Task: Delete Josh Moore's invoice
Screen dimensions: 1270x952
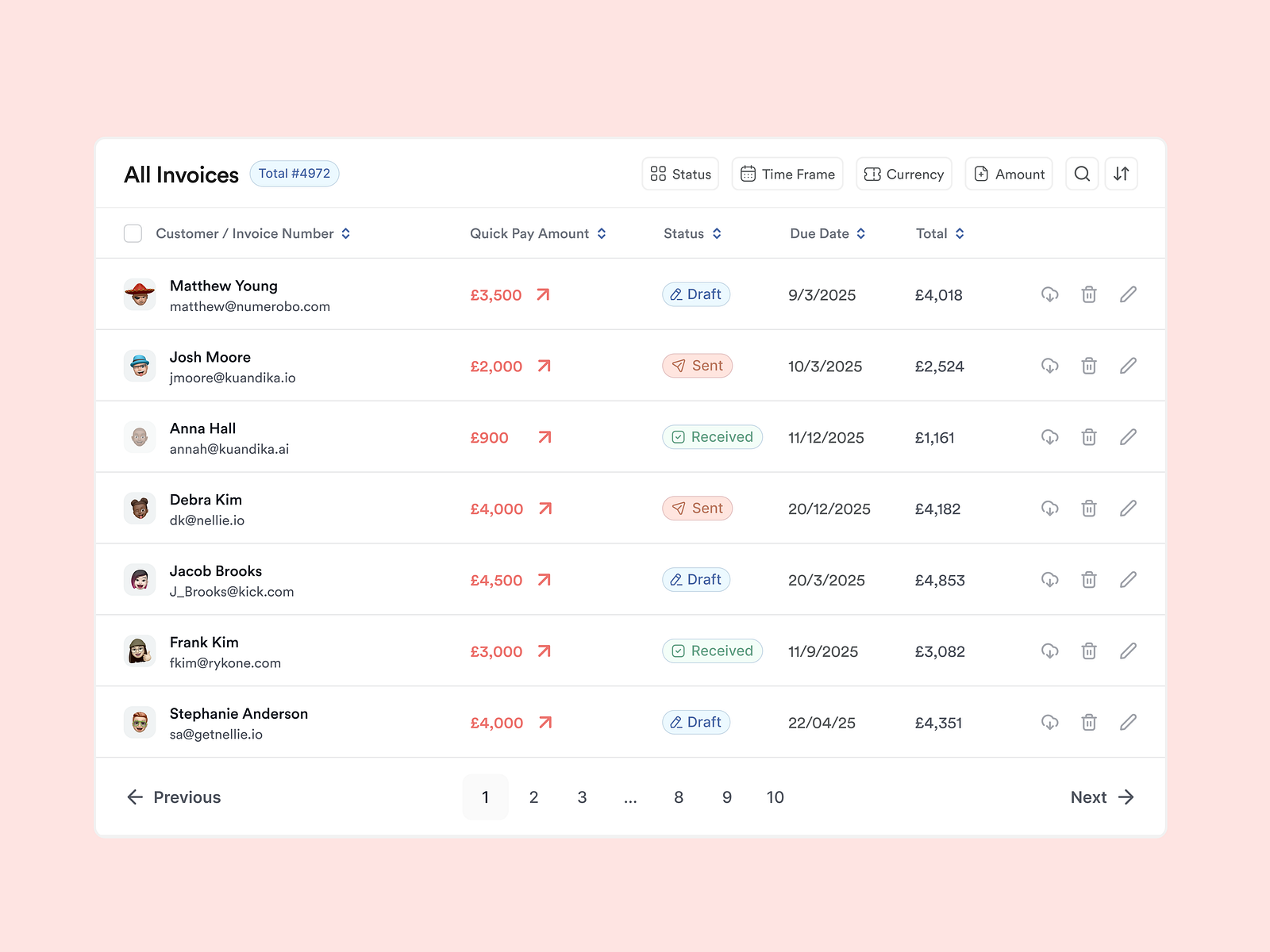Action: tap(1088, 366)
